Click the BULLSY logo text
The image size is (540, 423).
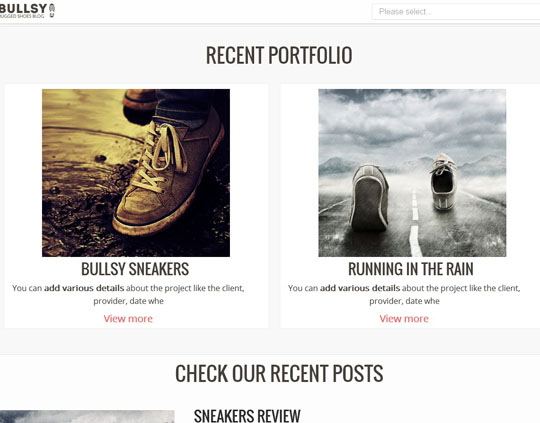pos(23,8)
